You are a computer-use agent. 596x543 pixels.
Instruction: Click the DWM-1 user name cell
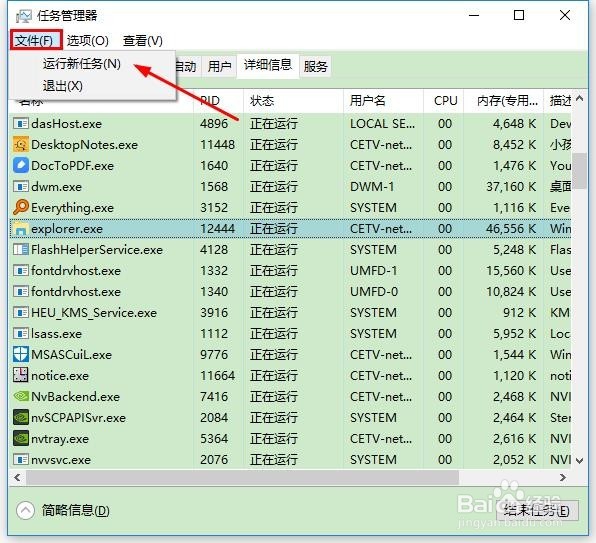372,187
